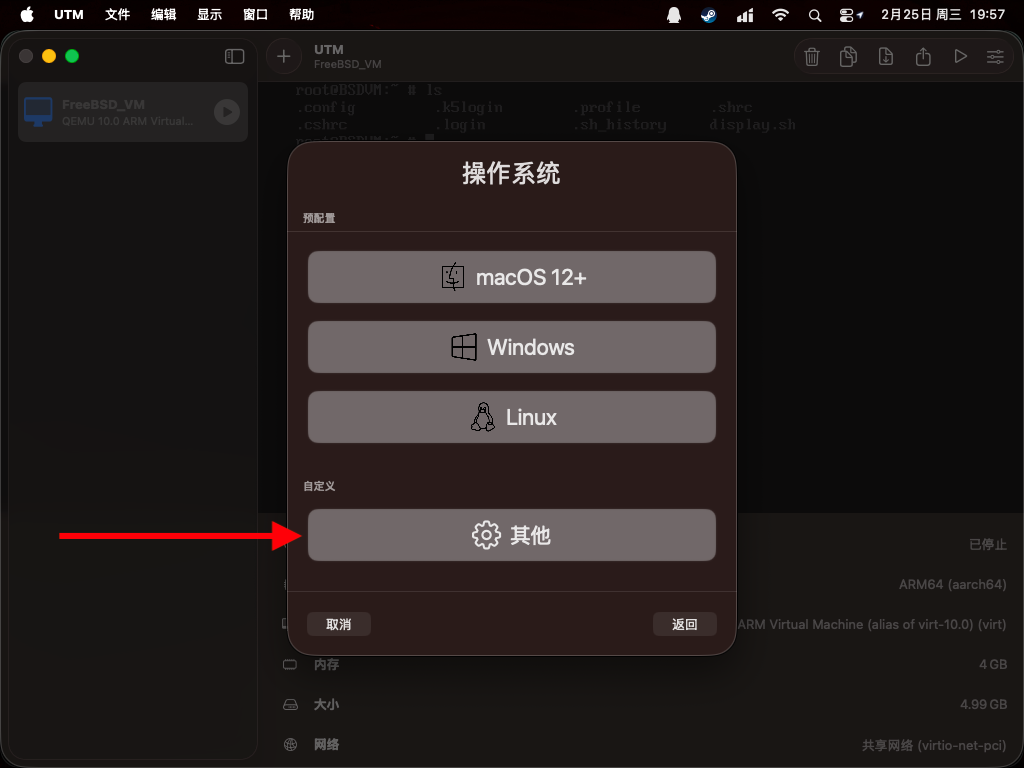Click the clone VM copy icon

point(848,57)
